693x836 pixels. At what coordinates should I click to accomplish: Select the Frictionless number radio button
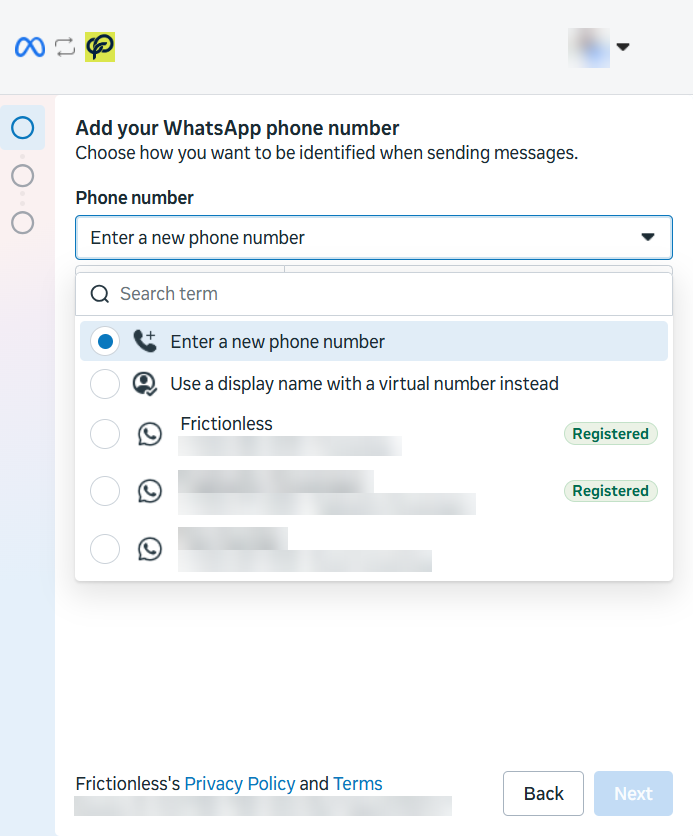coord(105,434)
